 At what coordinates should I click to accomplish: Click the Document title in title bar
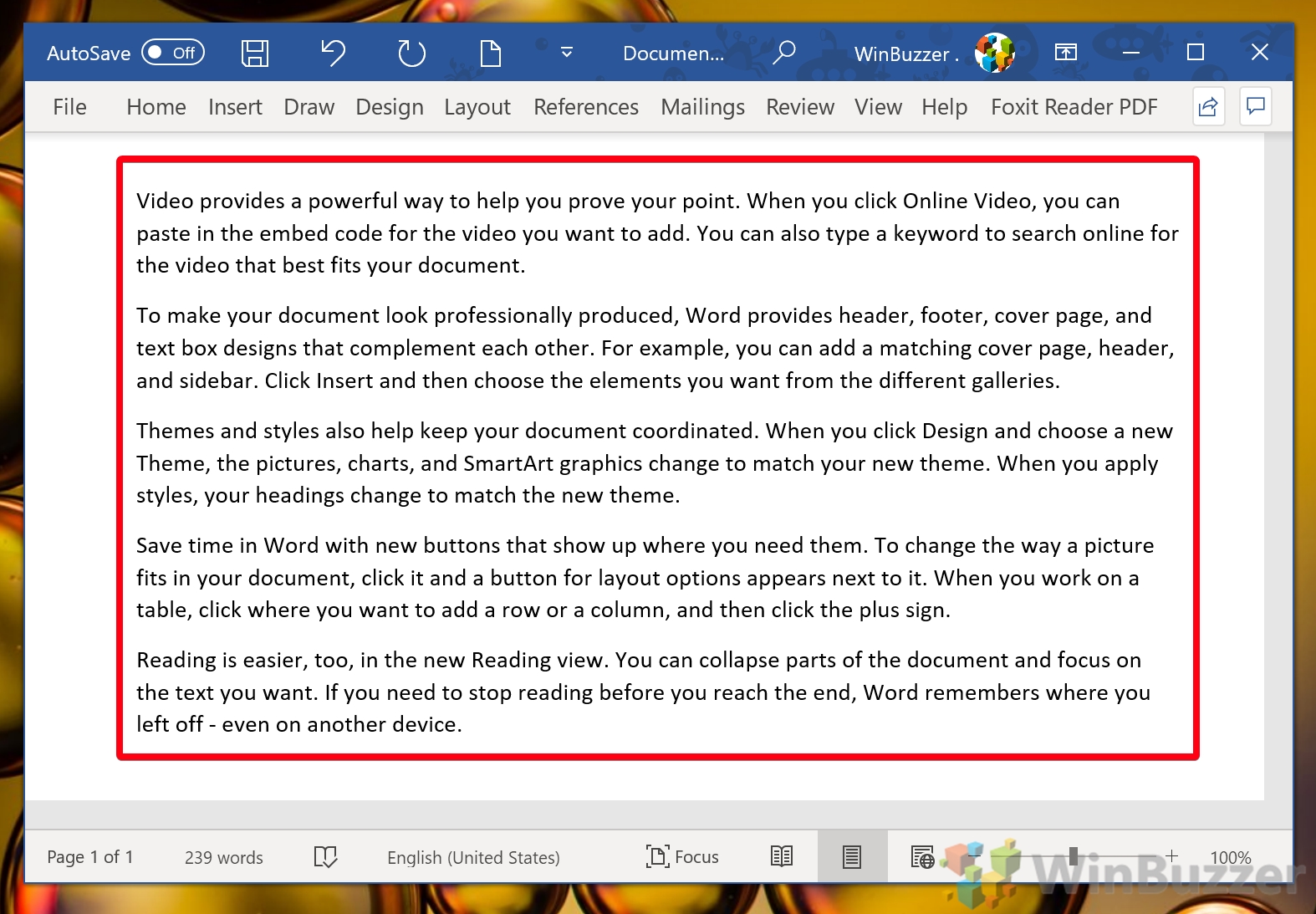674,54
